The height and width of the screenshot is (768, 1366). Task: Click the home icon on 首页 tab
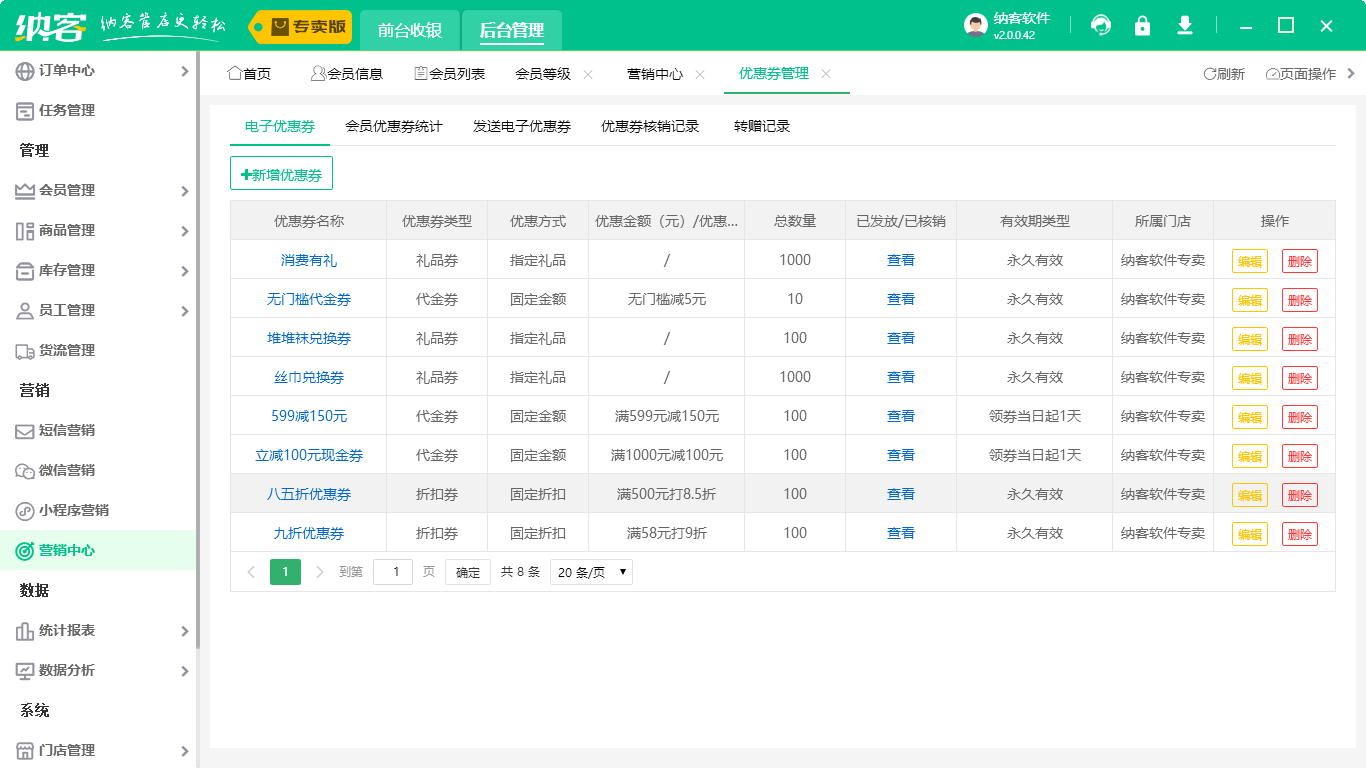click(235, 73)
